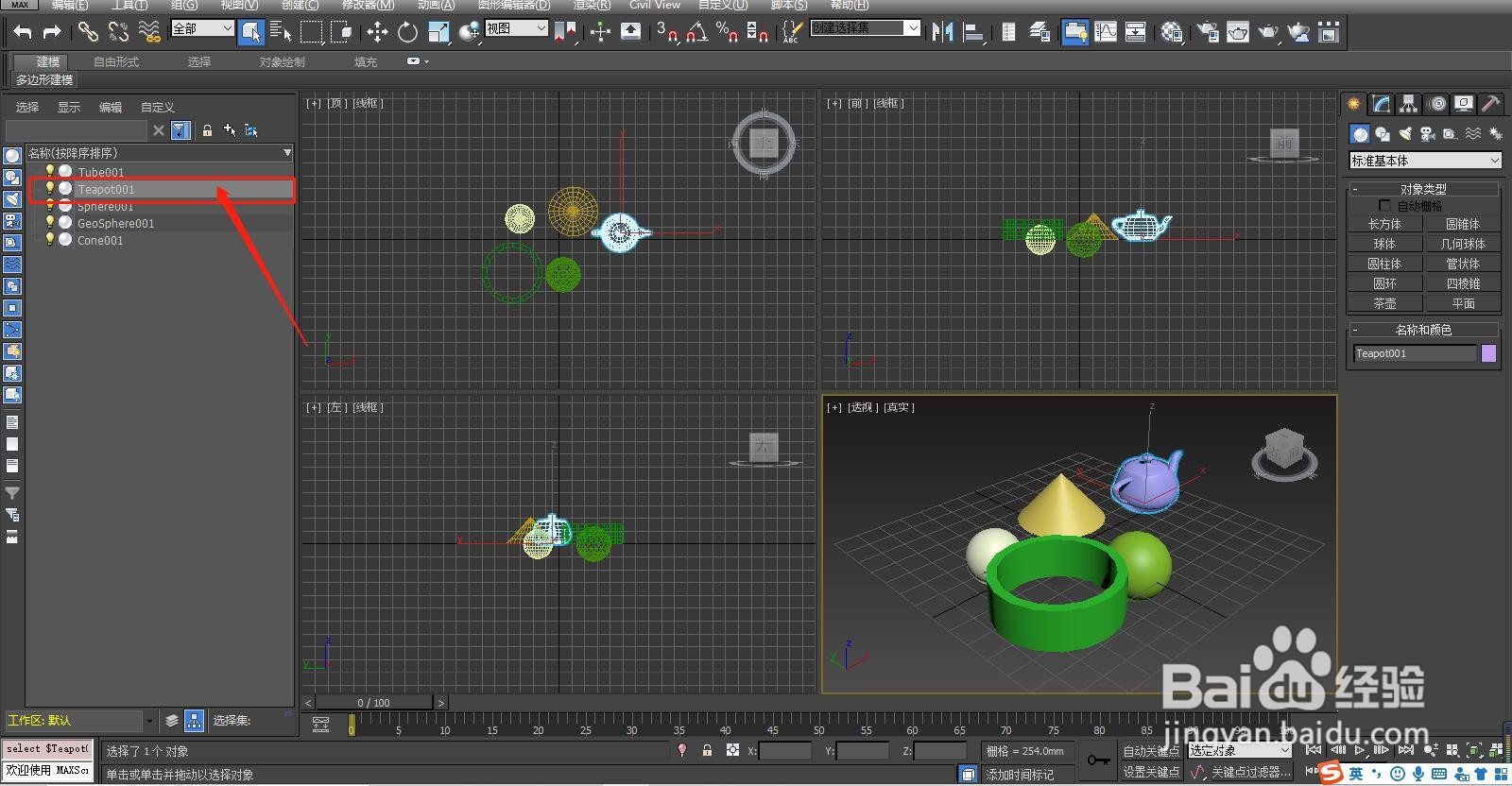Viewport: 1512px width, 786px height.
Task: Enable the 自动栅格 checkbox
Action: (x=1384, y=206)
